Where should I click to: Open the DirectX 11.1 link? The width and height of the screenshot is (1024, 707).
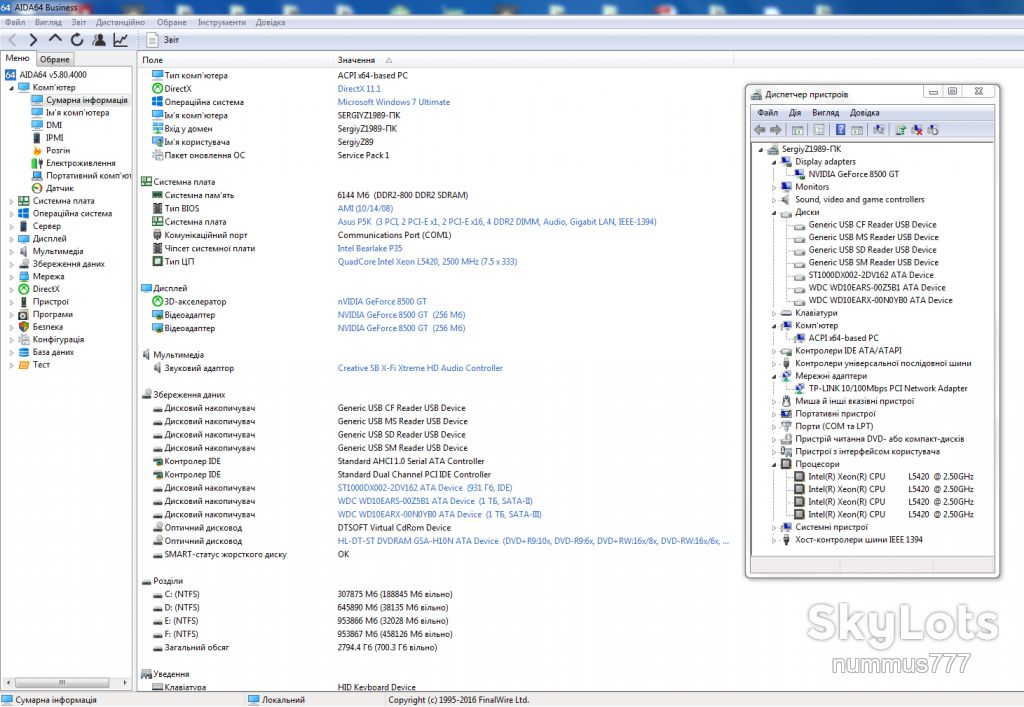point(359,89)
